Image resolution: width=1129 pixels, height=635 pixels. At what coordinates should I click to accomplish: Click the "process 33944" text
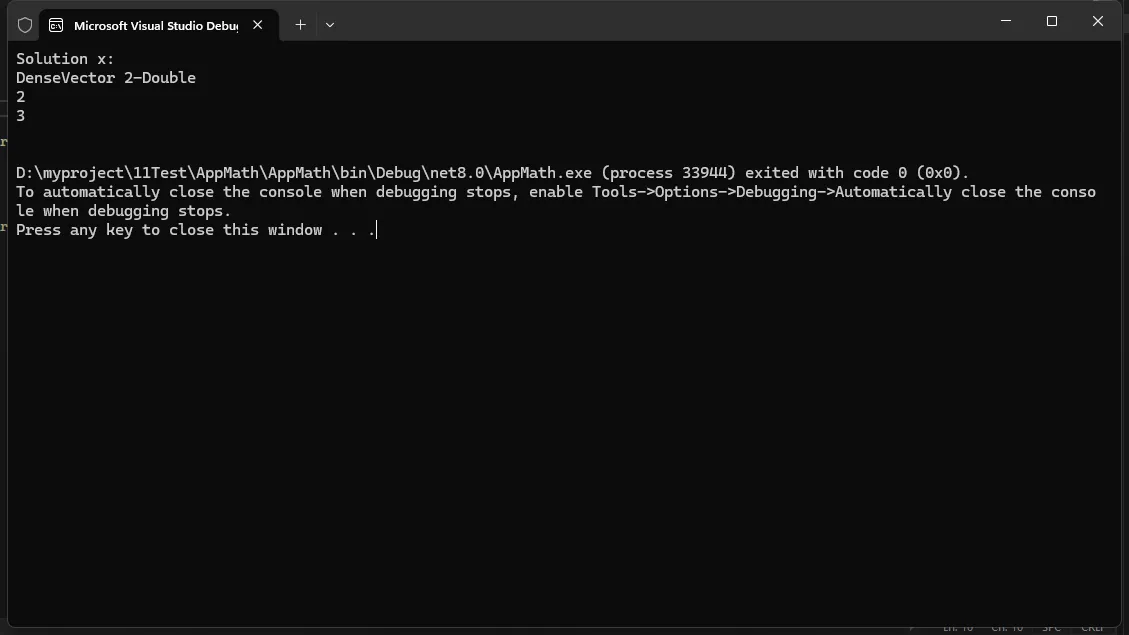pyautogui.click(x=672, y=173)
